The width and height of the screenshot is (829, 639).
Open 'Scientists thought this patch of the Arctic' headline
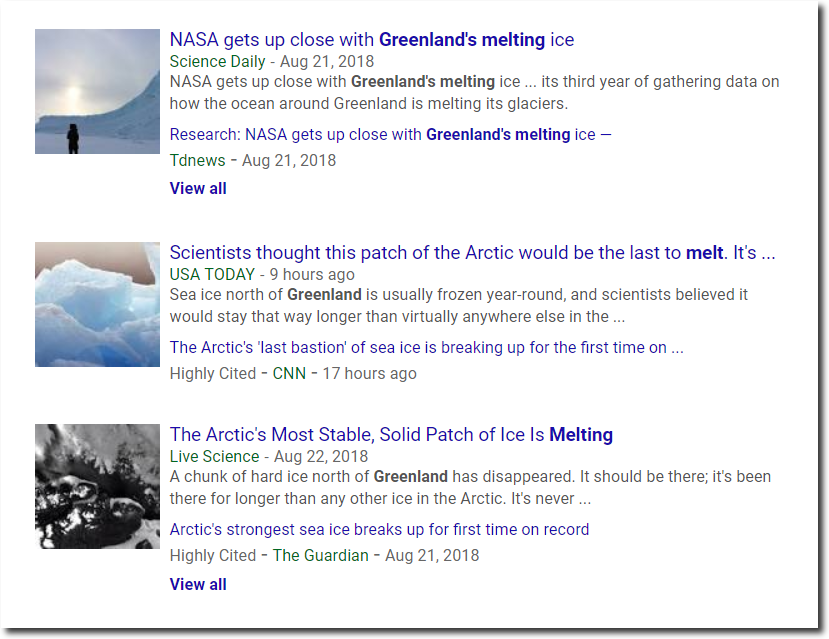472,253
